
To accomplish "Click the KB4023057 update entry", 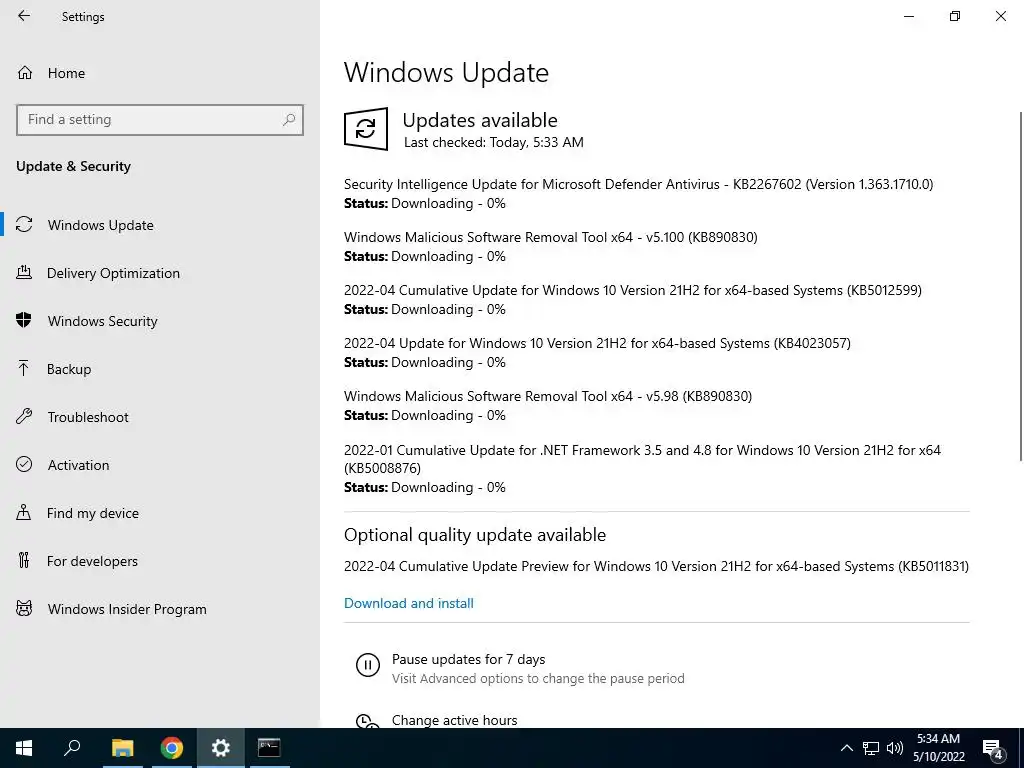I will tap(597, 343).
